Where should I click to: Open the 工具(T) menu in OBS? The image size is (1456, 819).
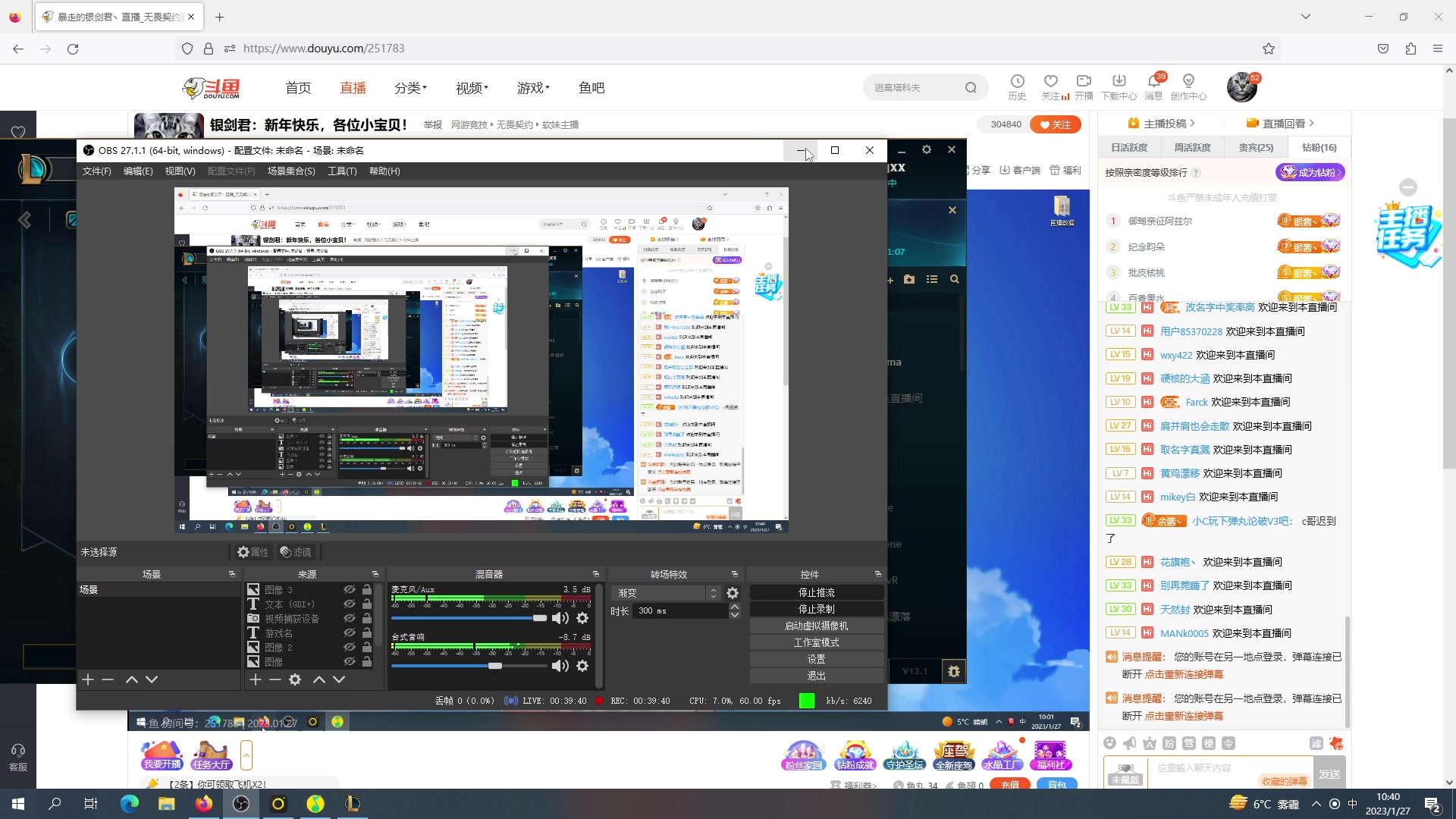pos(342,171)
